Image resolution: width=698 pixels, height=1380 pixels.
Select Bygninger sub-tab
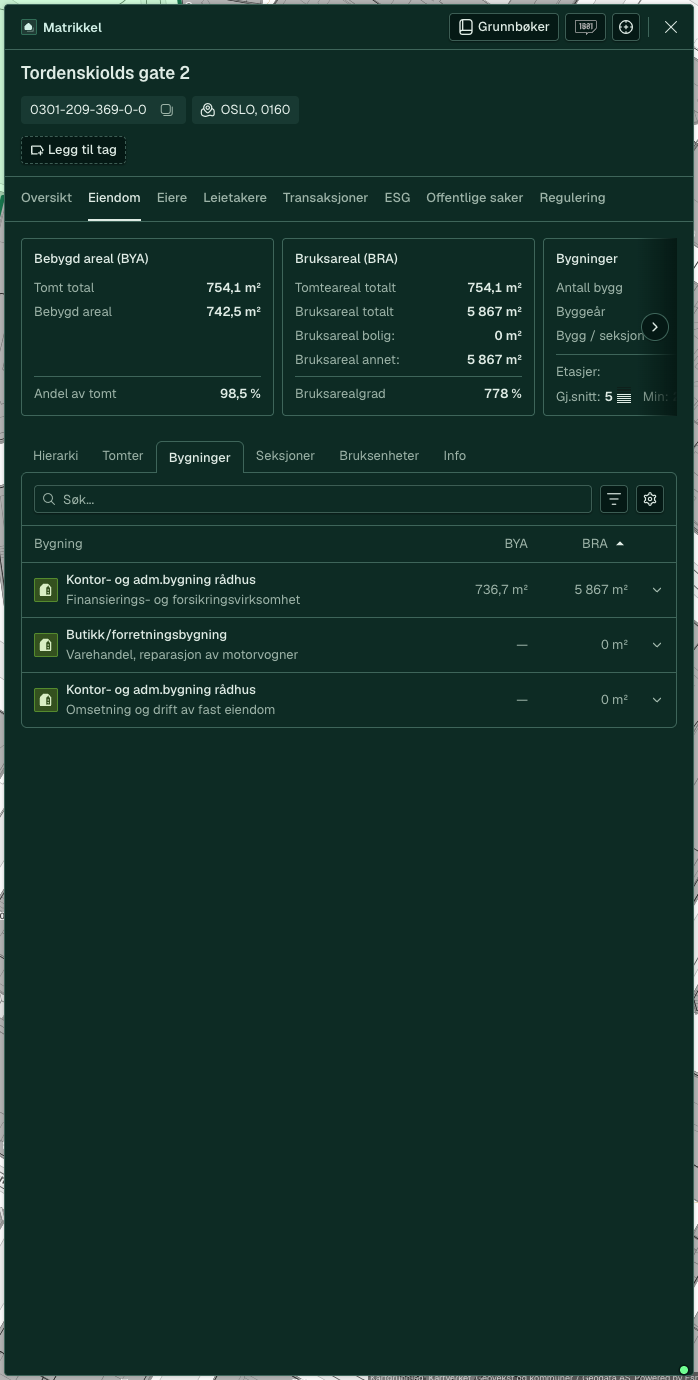(x=199, y=457)
